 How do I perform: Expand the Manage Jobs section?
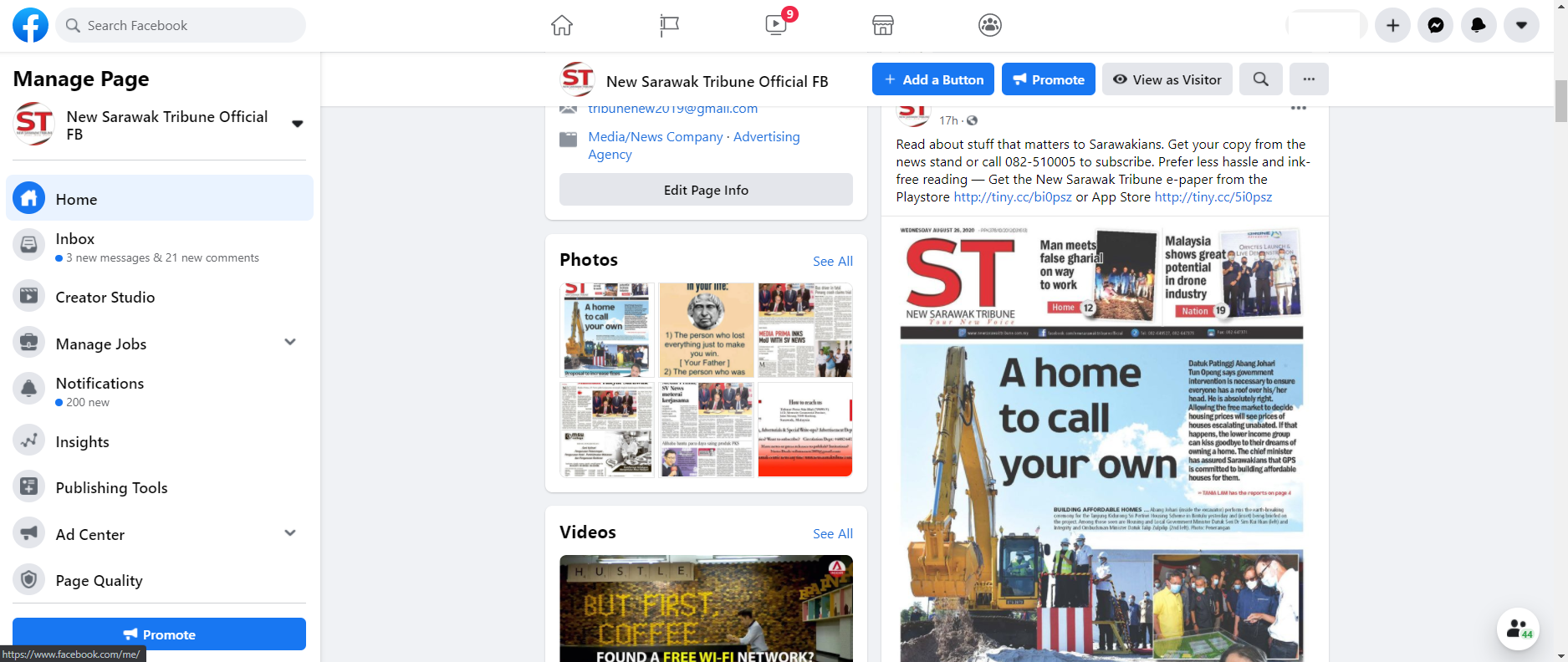tap(290, 343)
